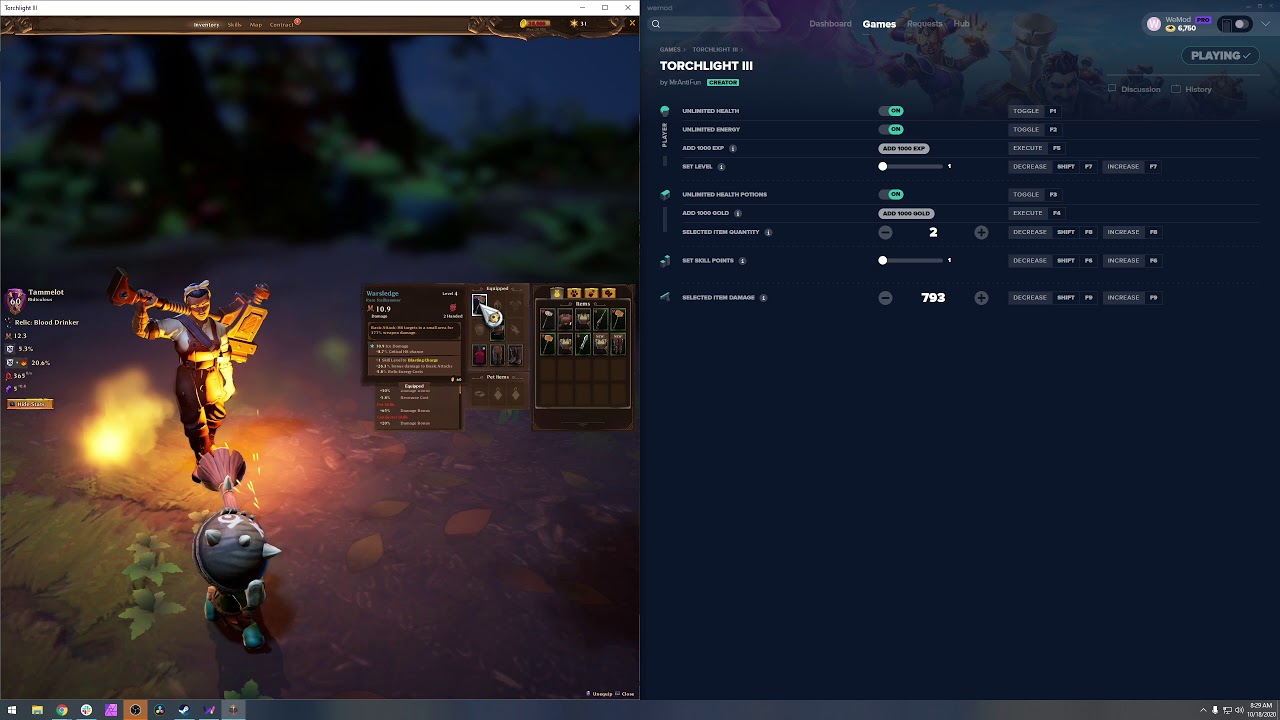The width and height of the screenshot is (1280, 720).
Task: Toggle Unlimited Health switch off
Action: [890, 111]
